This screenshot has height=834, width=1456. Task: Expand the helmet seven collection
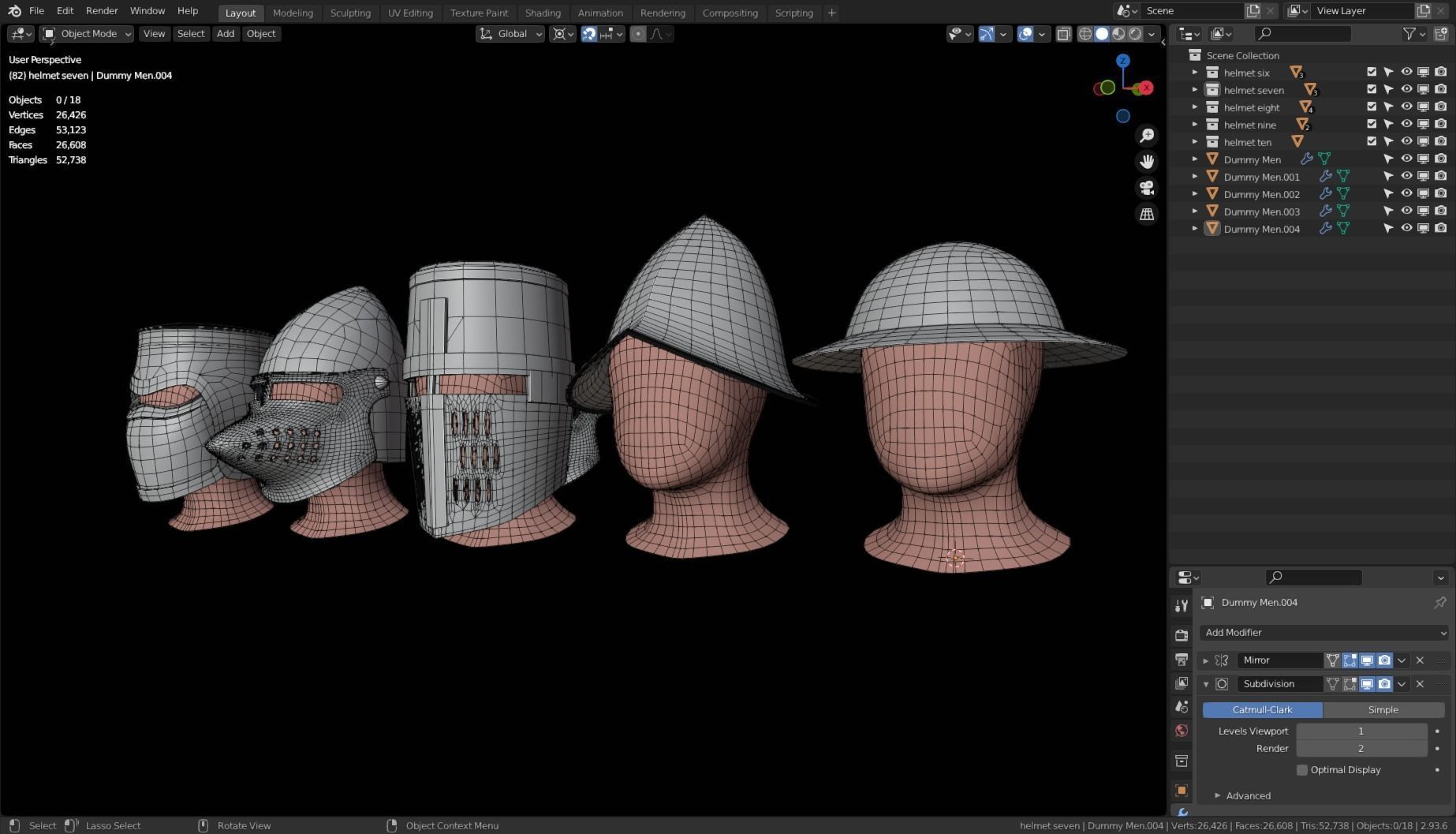(x=1195, y=90)
